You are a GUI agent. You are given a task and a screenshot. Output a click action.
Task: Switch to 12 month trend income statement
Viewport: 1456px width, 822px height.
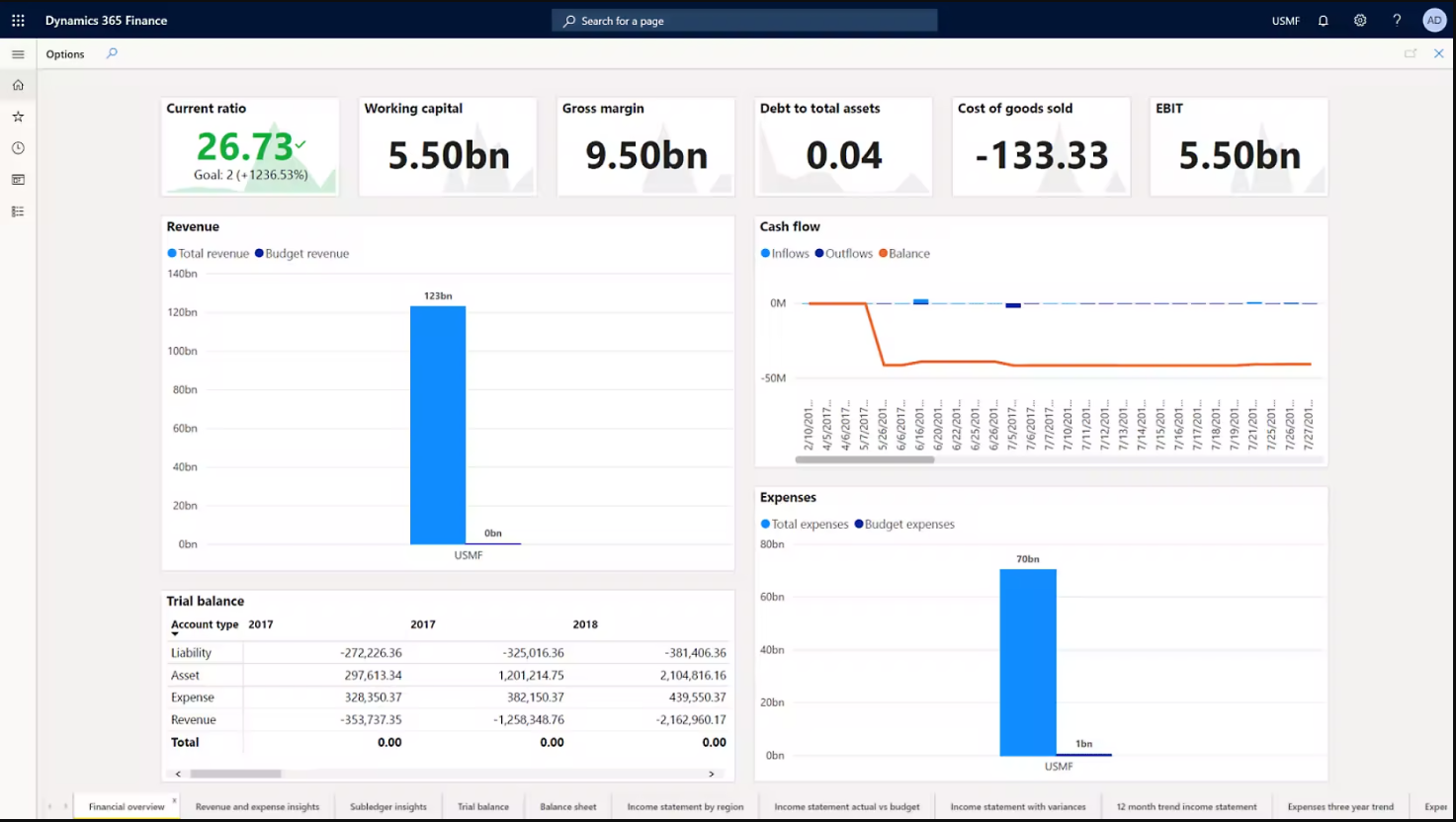click(x=1186, y=807)
